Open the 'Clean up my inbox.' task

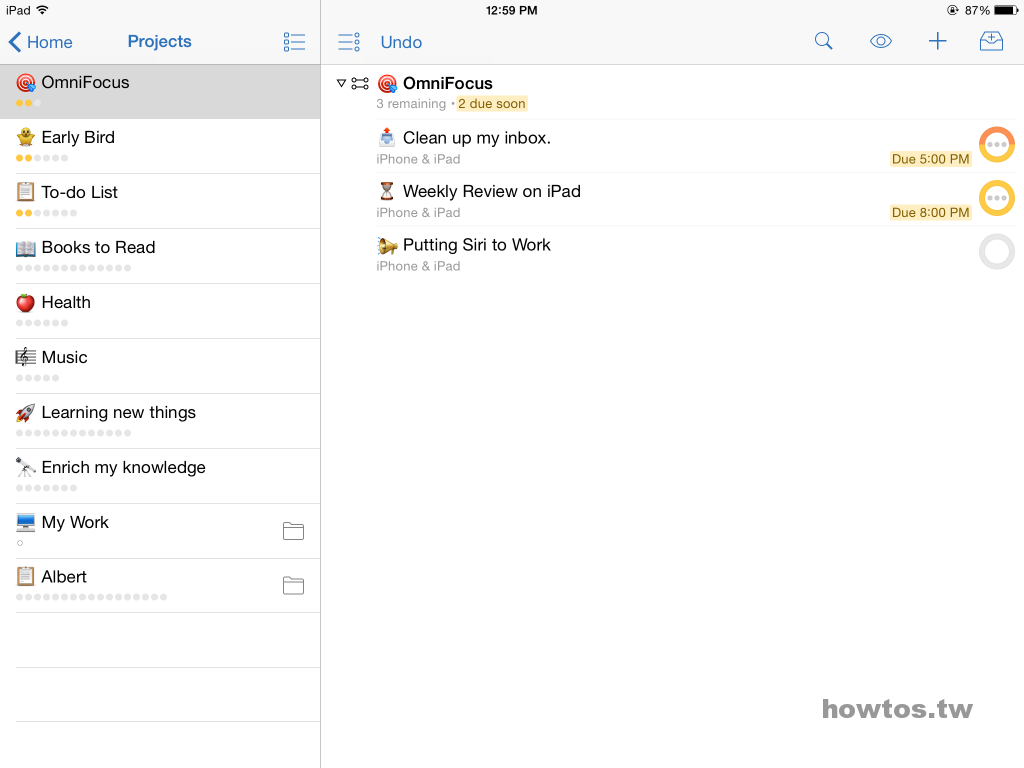tap(673, 146)
